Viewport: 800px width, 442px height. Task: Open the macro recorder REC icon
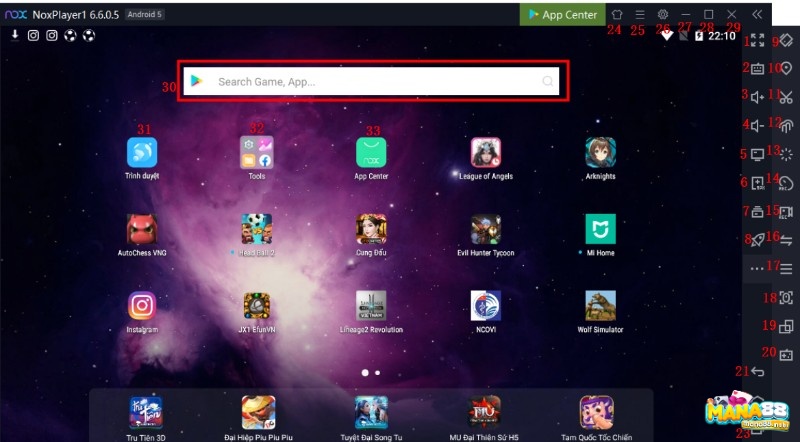(786, 183)
